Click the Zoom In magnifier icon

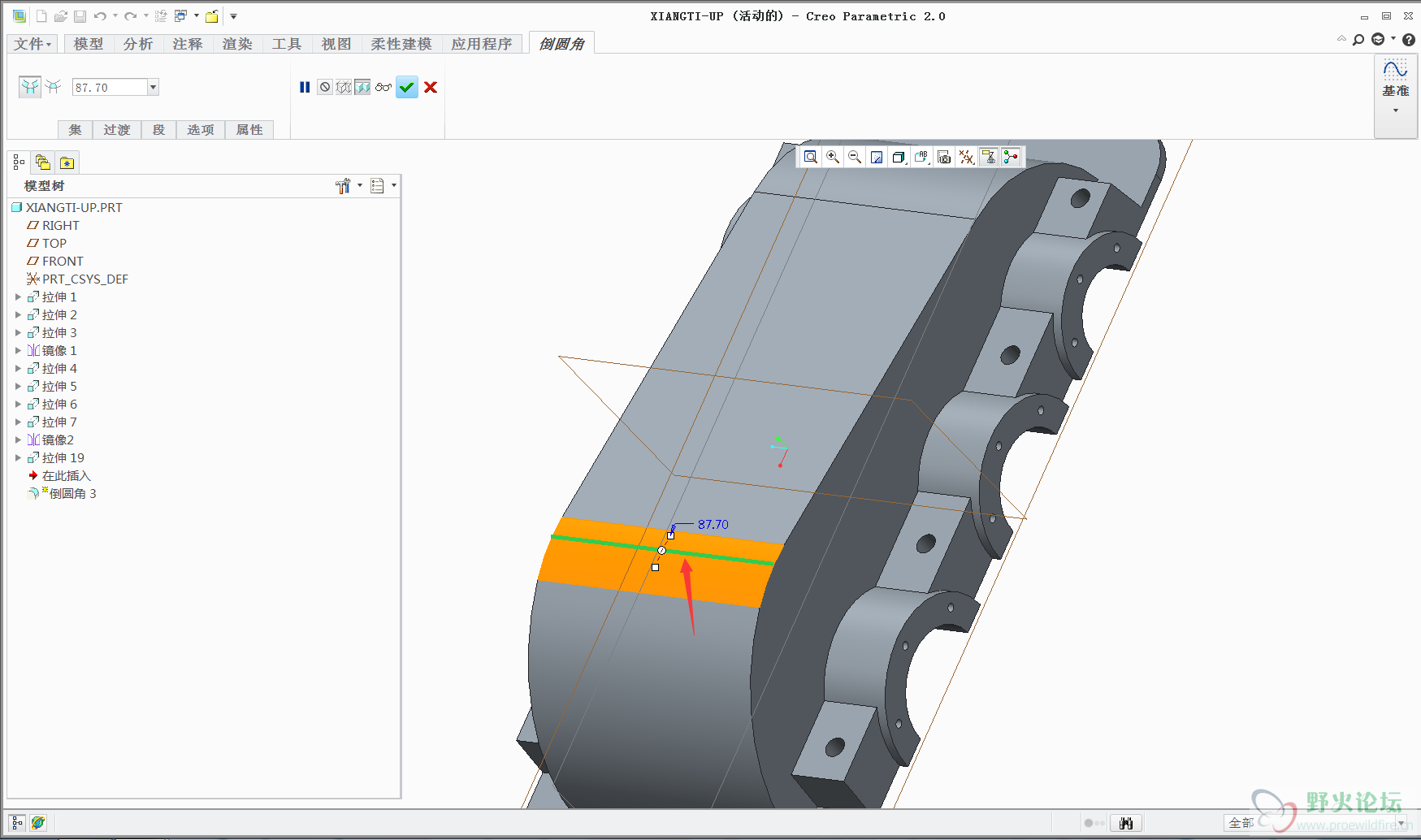point(833,158)
